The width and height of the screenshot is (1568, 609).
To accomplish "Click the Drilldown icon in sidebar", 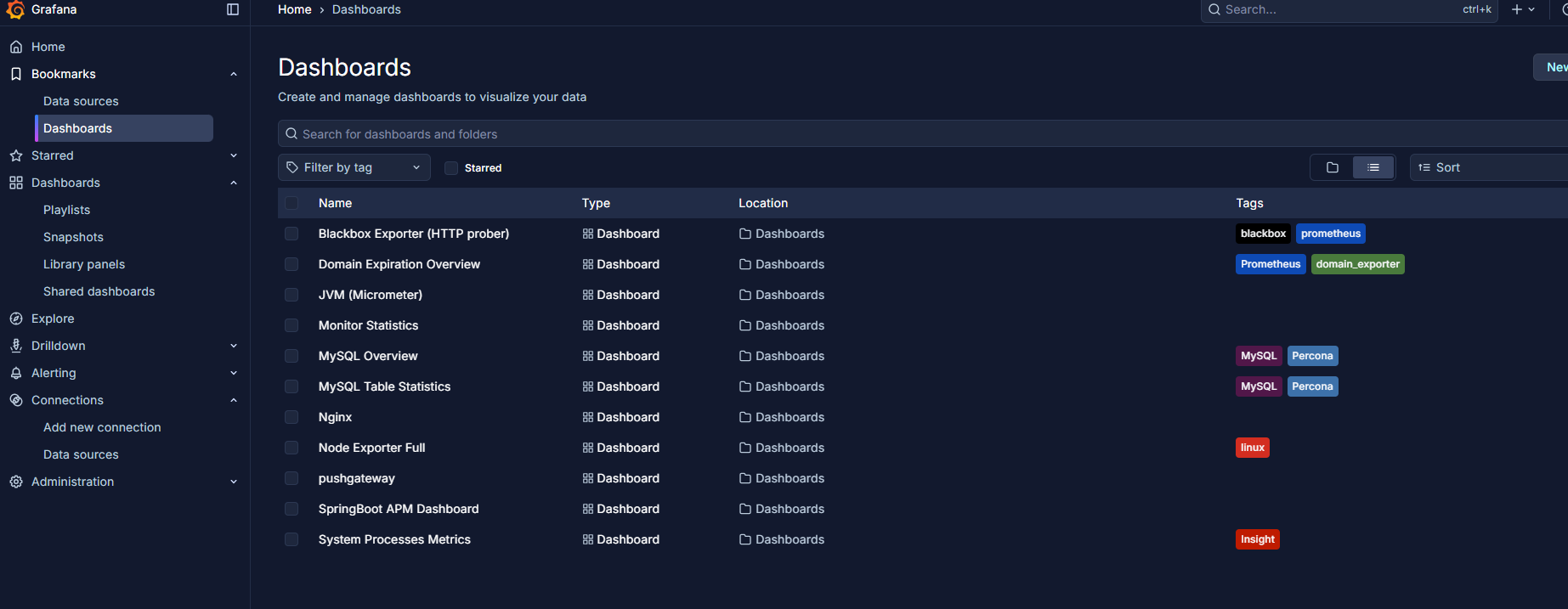I will [16, 346].
